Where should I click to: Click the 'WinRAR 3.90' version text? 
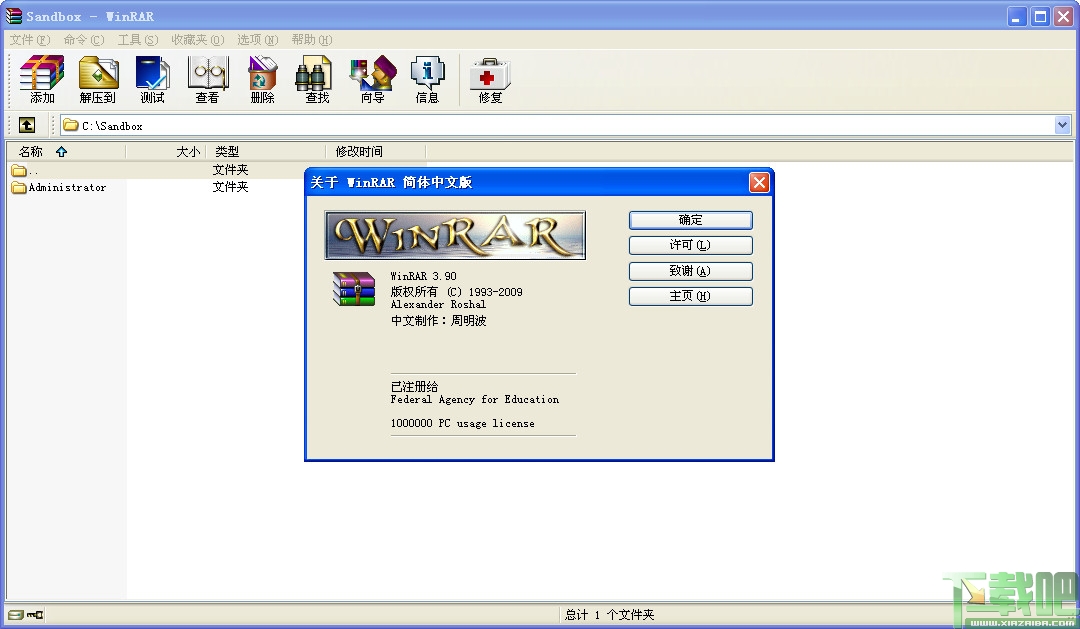[x=424, y=276]
